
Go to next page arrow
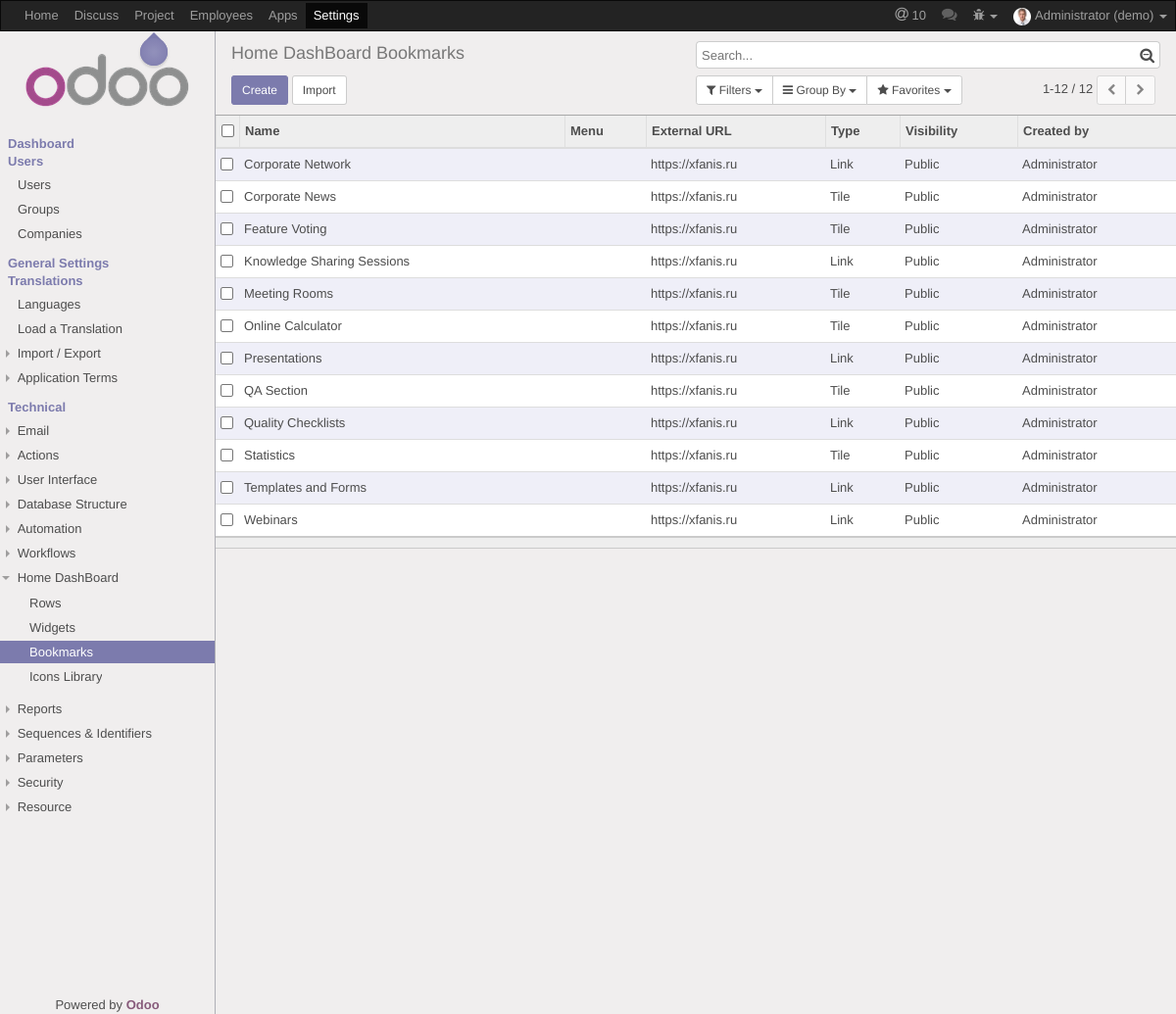pyautogui.click(x=1140, y=90)
